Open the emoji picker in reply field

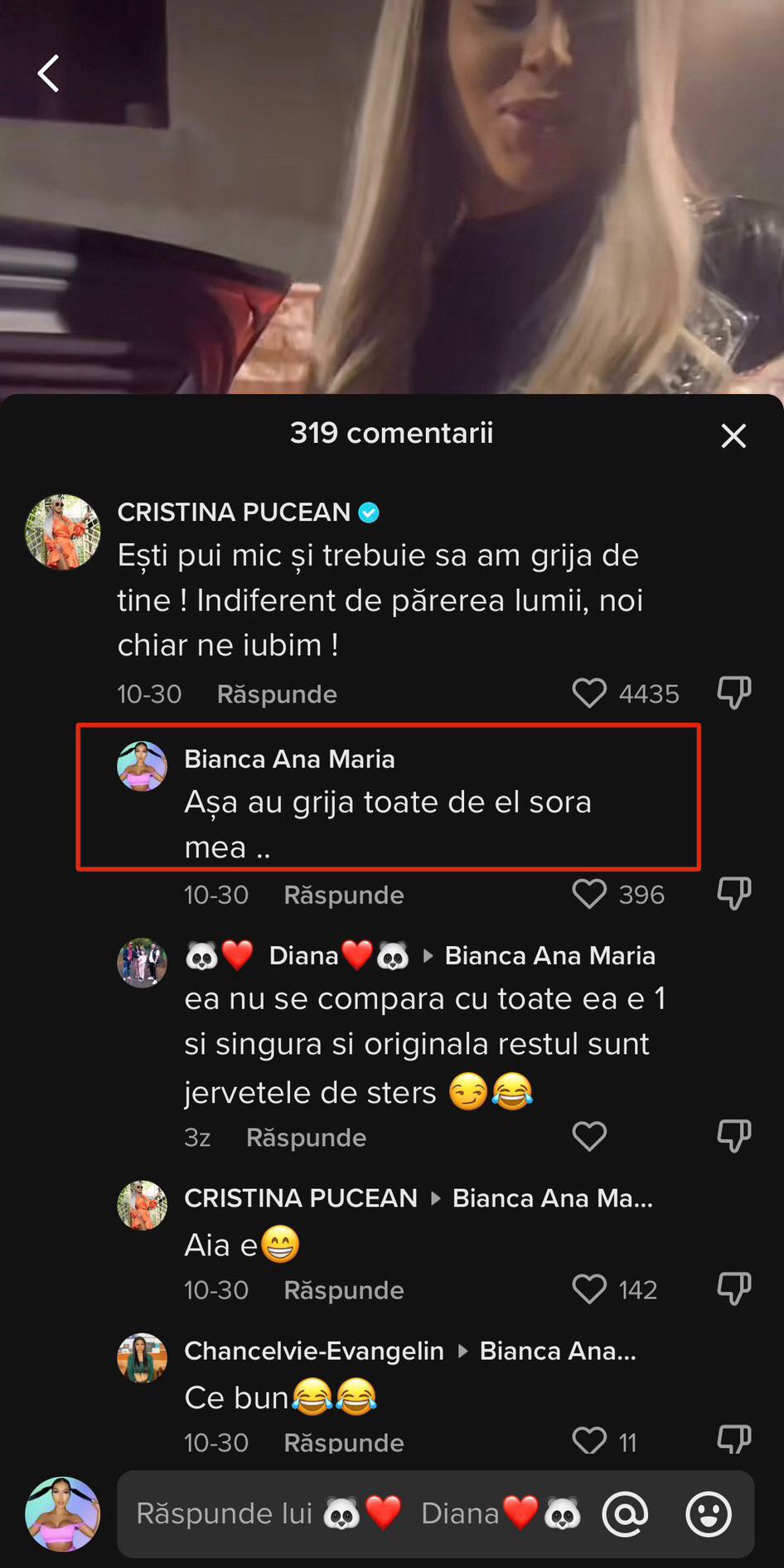(x=709, y=1514)
